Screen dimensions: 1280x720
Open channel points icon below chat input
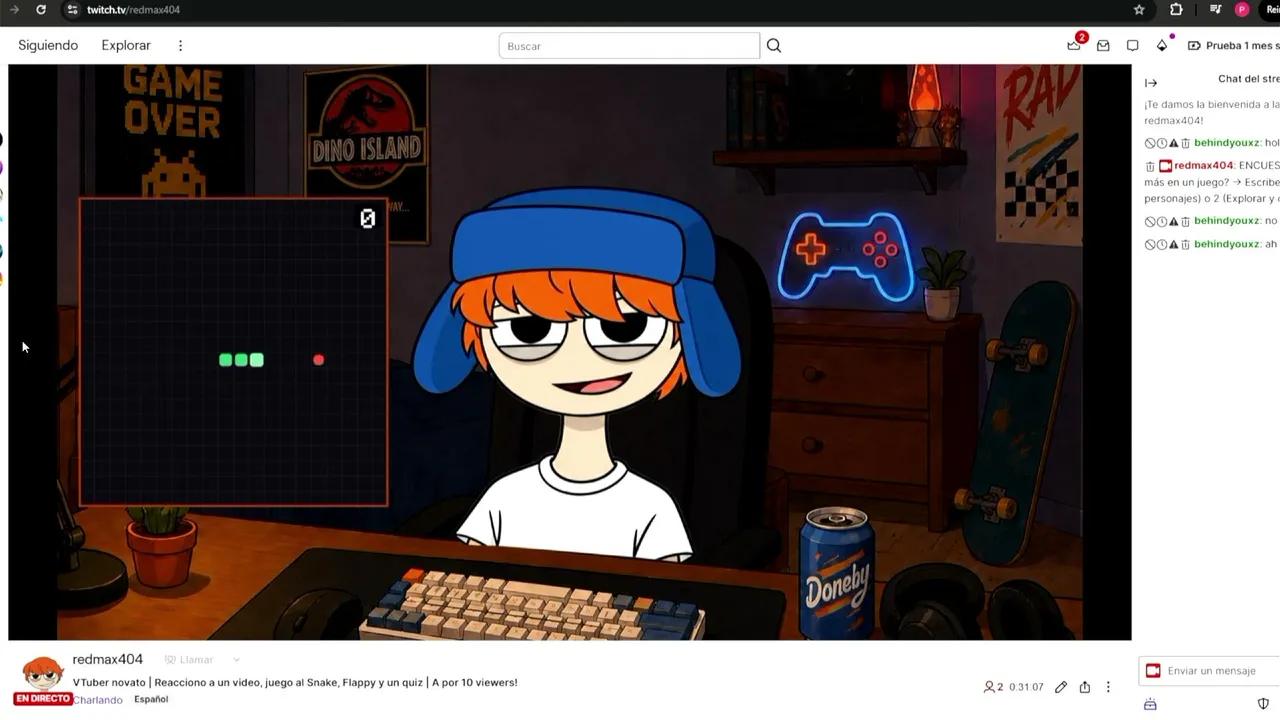[1150, 705]
